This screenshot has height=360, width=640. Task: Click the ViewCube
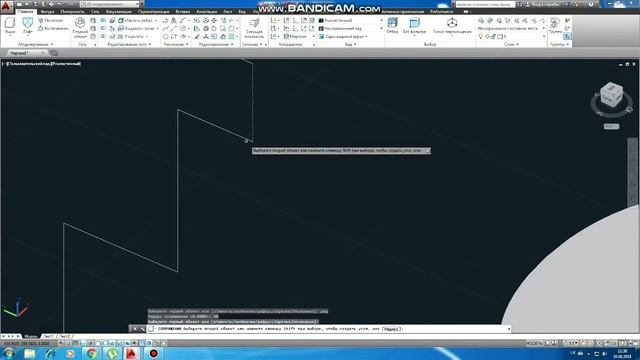(x=611, y=95)
